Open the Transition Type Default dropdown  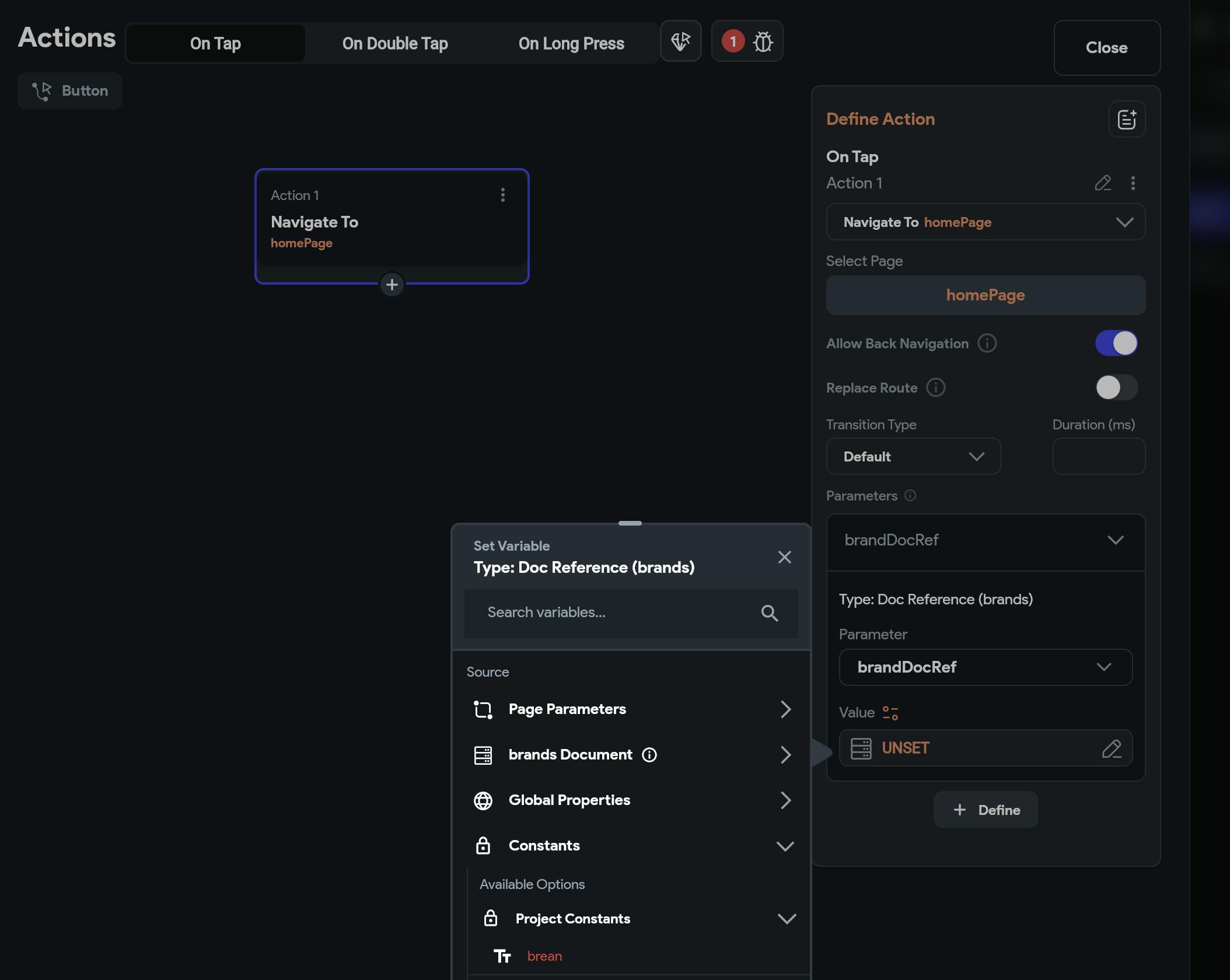(913, 456)
